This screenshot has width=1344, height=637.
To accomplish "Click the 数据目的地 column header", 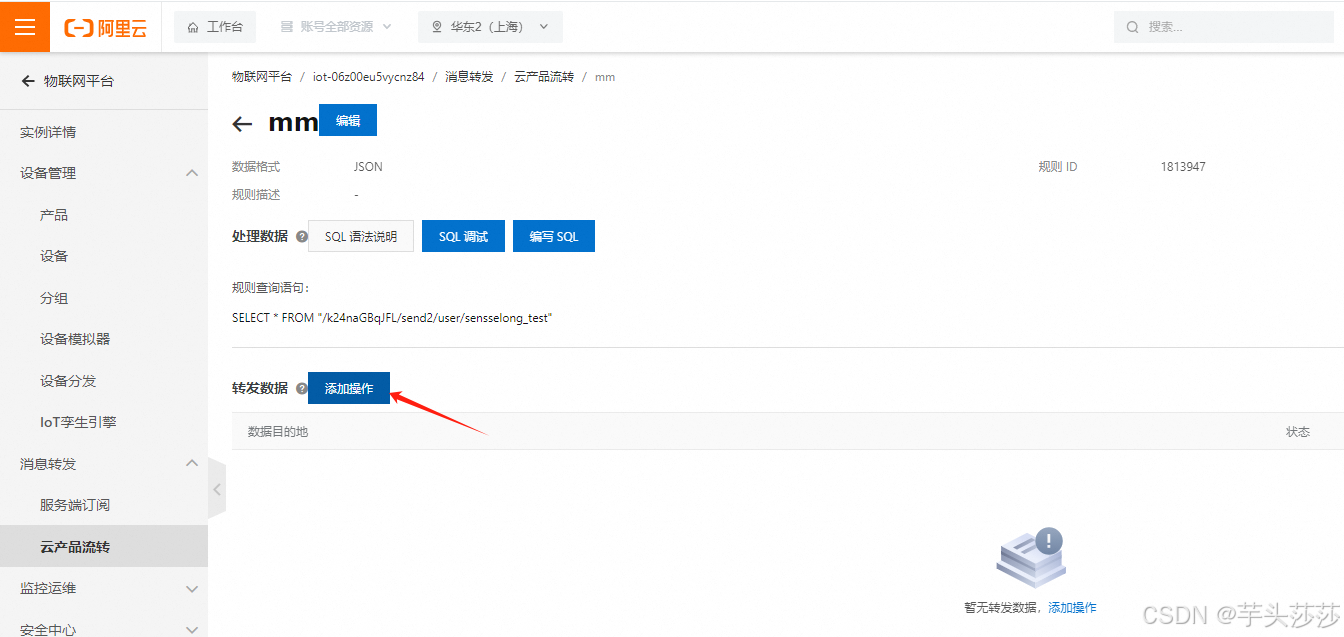I will point(278,431).
